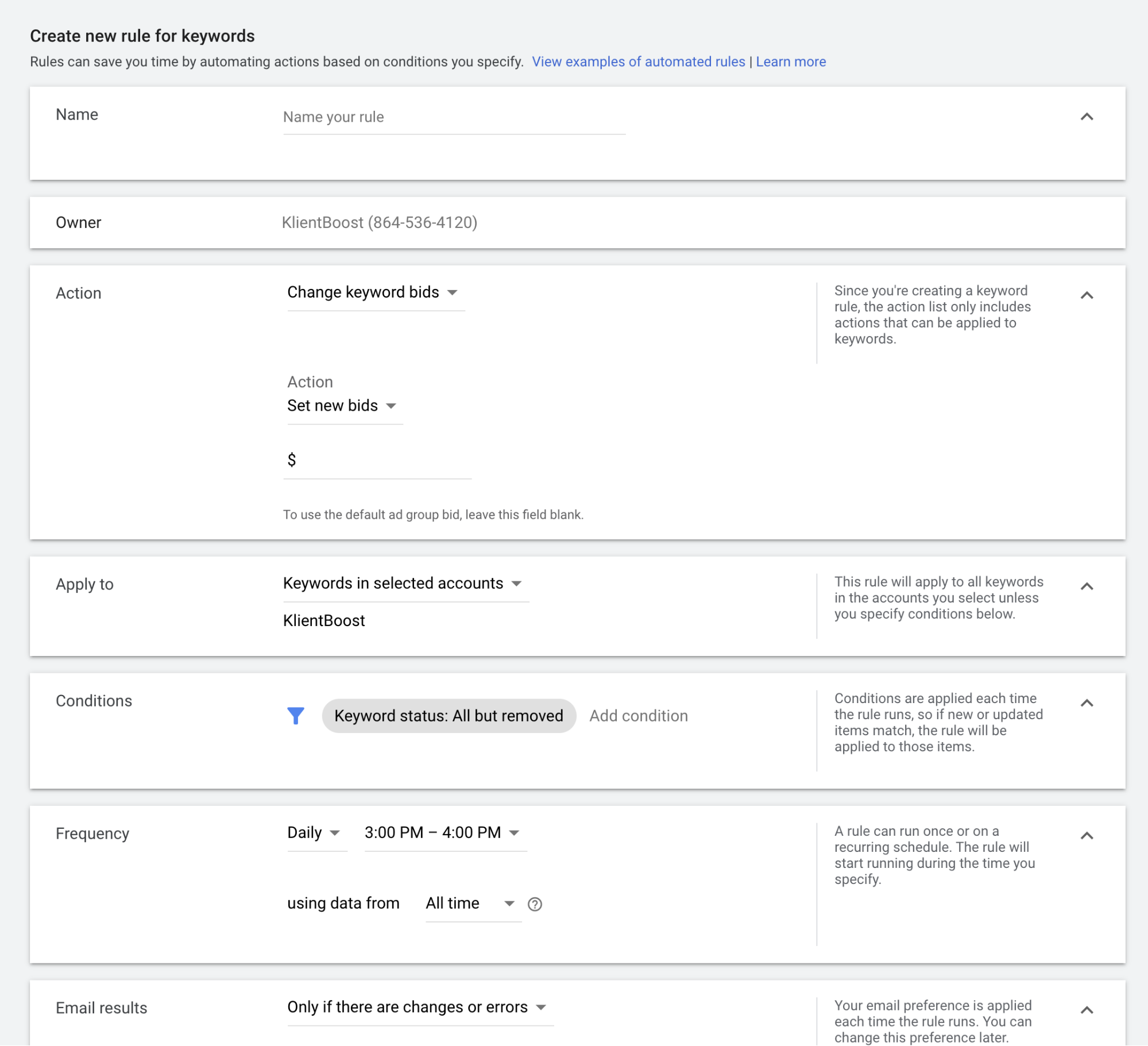Viewport: 1148px width, 1046px height.
Task: Collapse the Conditions section chevron
Action: pos(1087,703)
